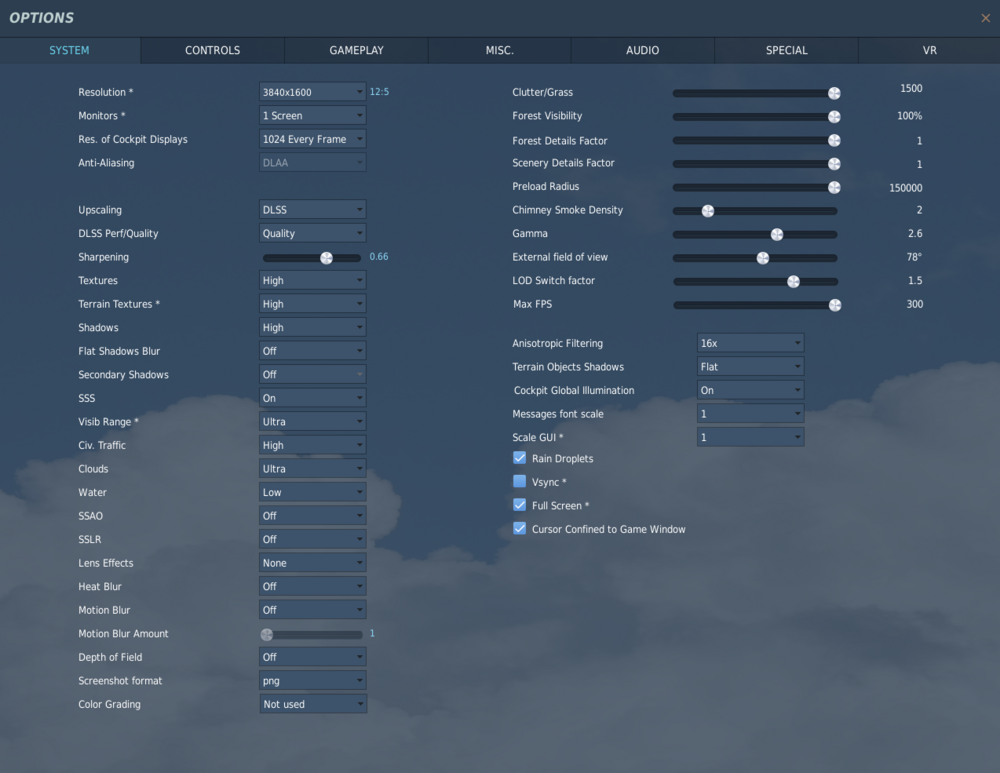Open the SSS dropdown
This screenshot has height=773, width=1000.
coord(312,398)
